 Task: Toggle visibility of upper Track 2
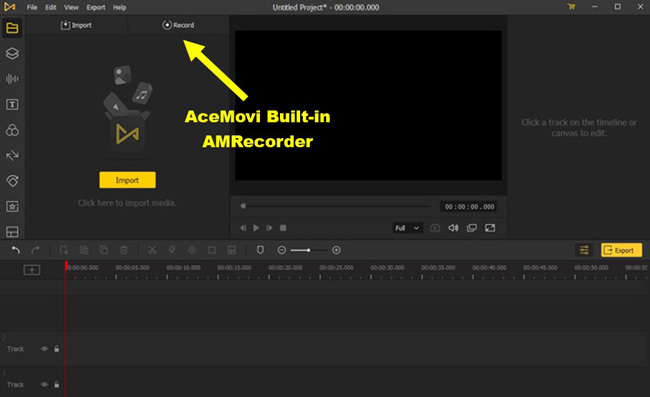click(44, 349)
